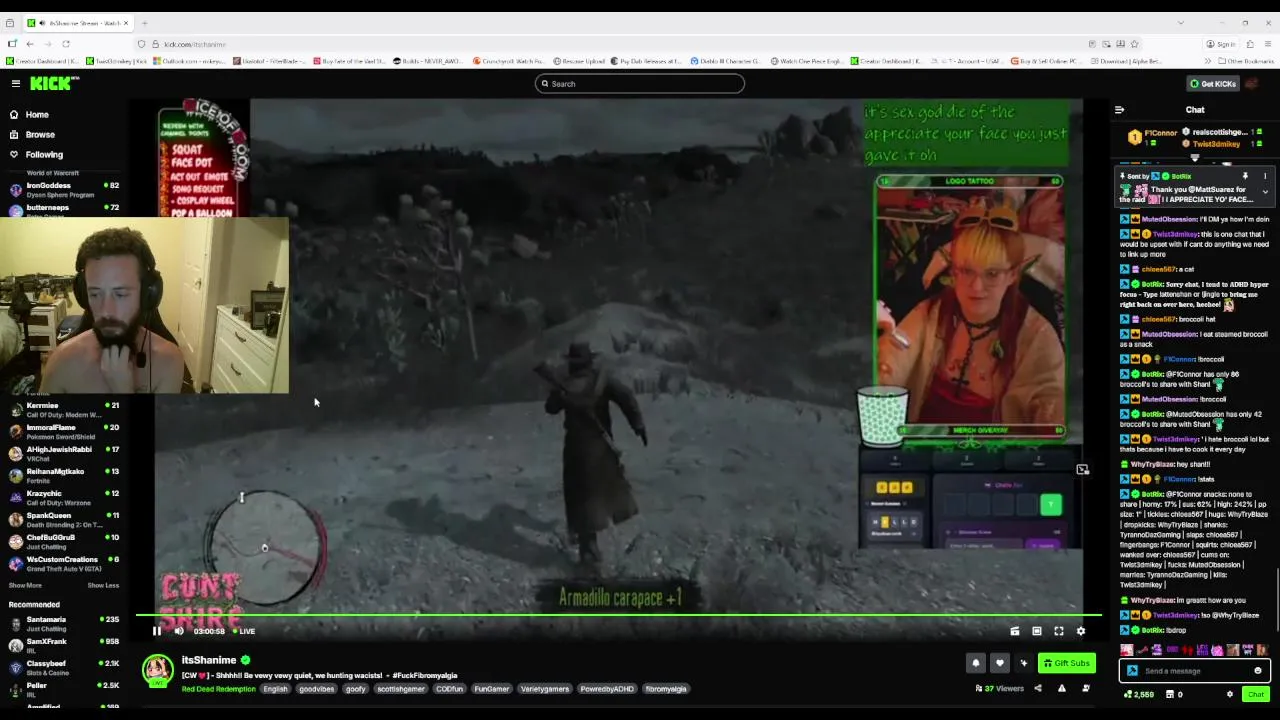Select the English tag
This screenshot has width=1280, height=720.
coord(276,689)
